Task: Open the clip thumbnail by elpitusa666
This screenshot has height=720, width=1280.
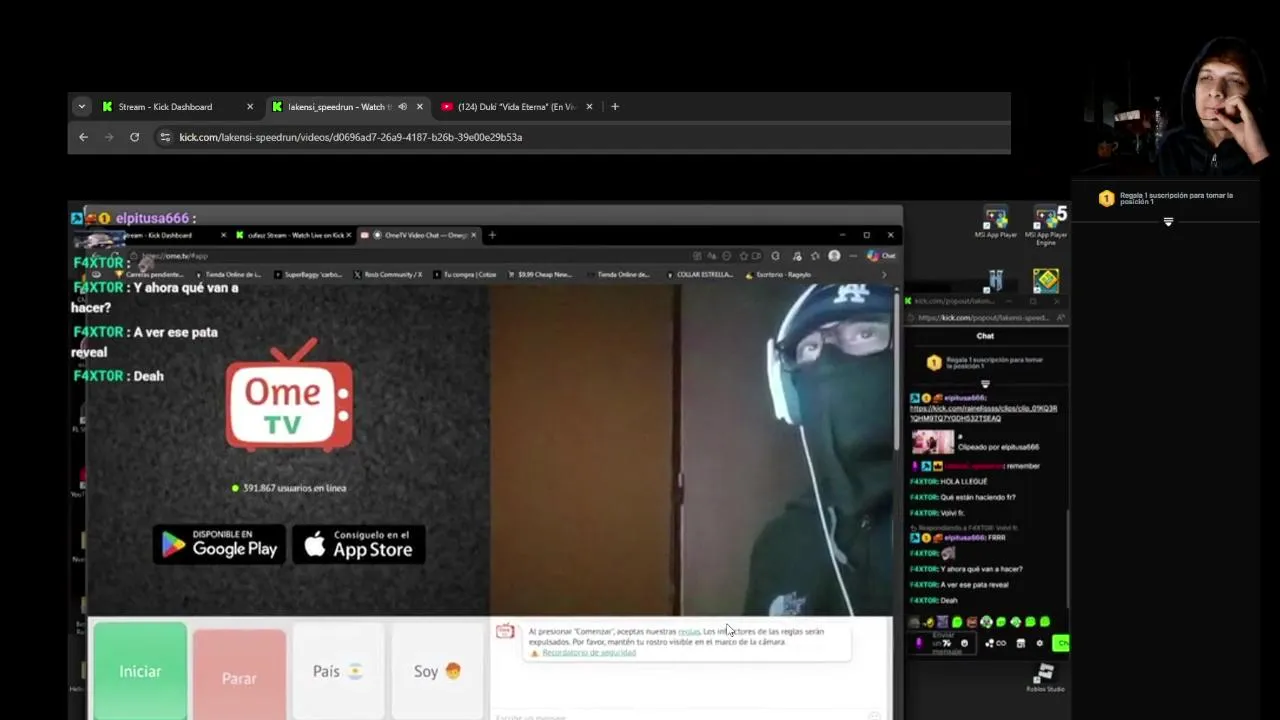Action: (x=933, y=442)
